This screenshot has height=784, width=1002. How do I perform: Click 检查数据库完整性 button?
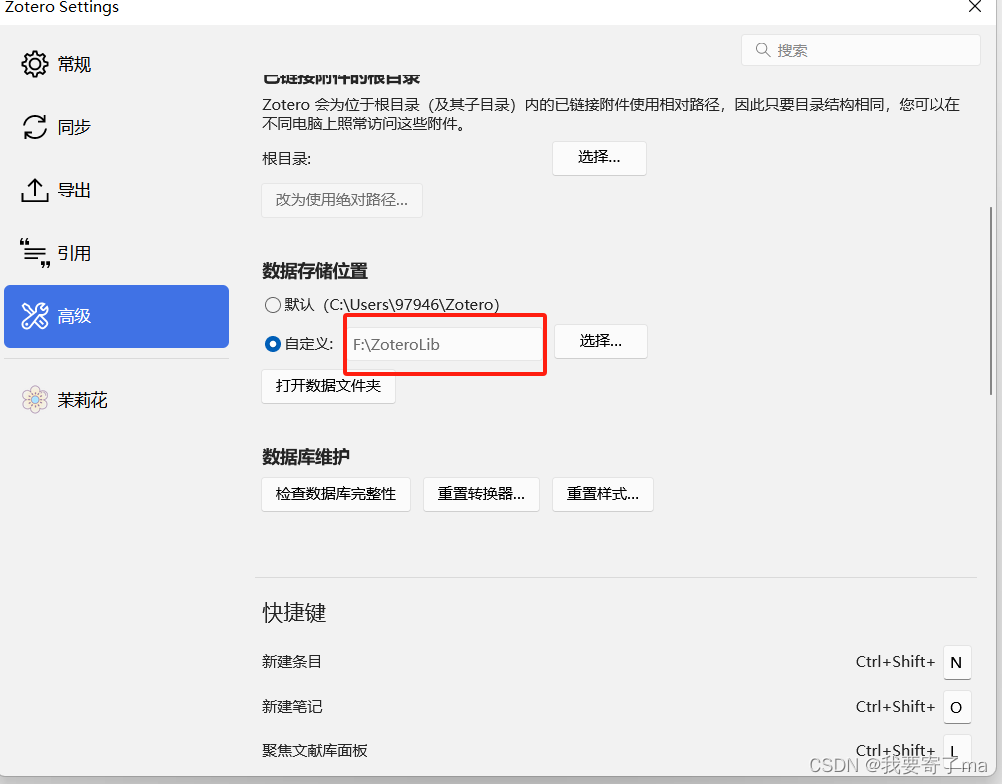336,494
